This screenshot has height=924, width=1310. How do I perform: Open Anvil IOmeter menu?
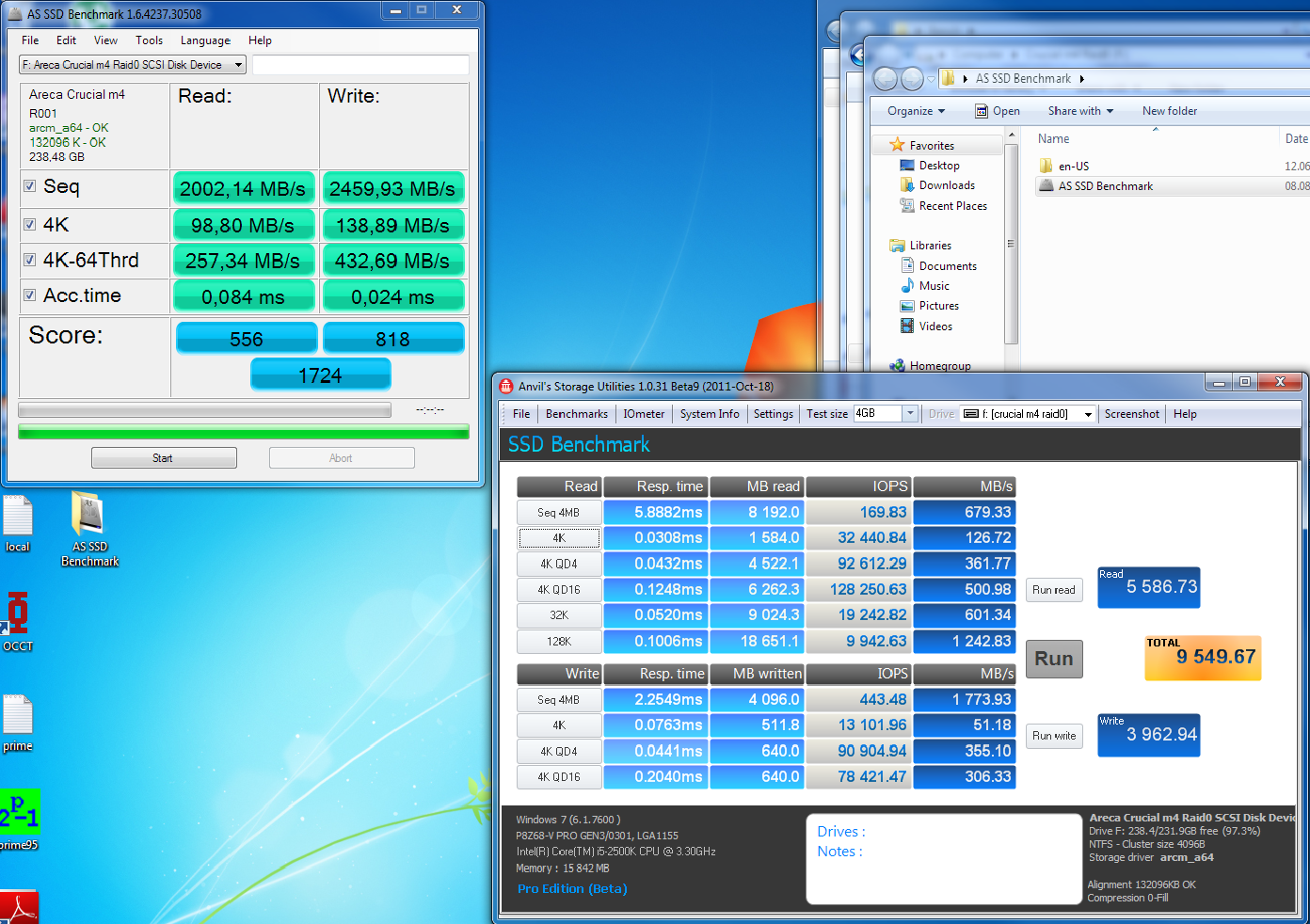(x=644, y=414)
